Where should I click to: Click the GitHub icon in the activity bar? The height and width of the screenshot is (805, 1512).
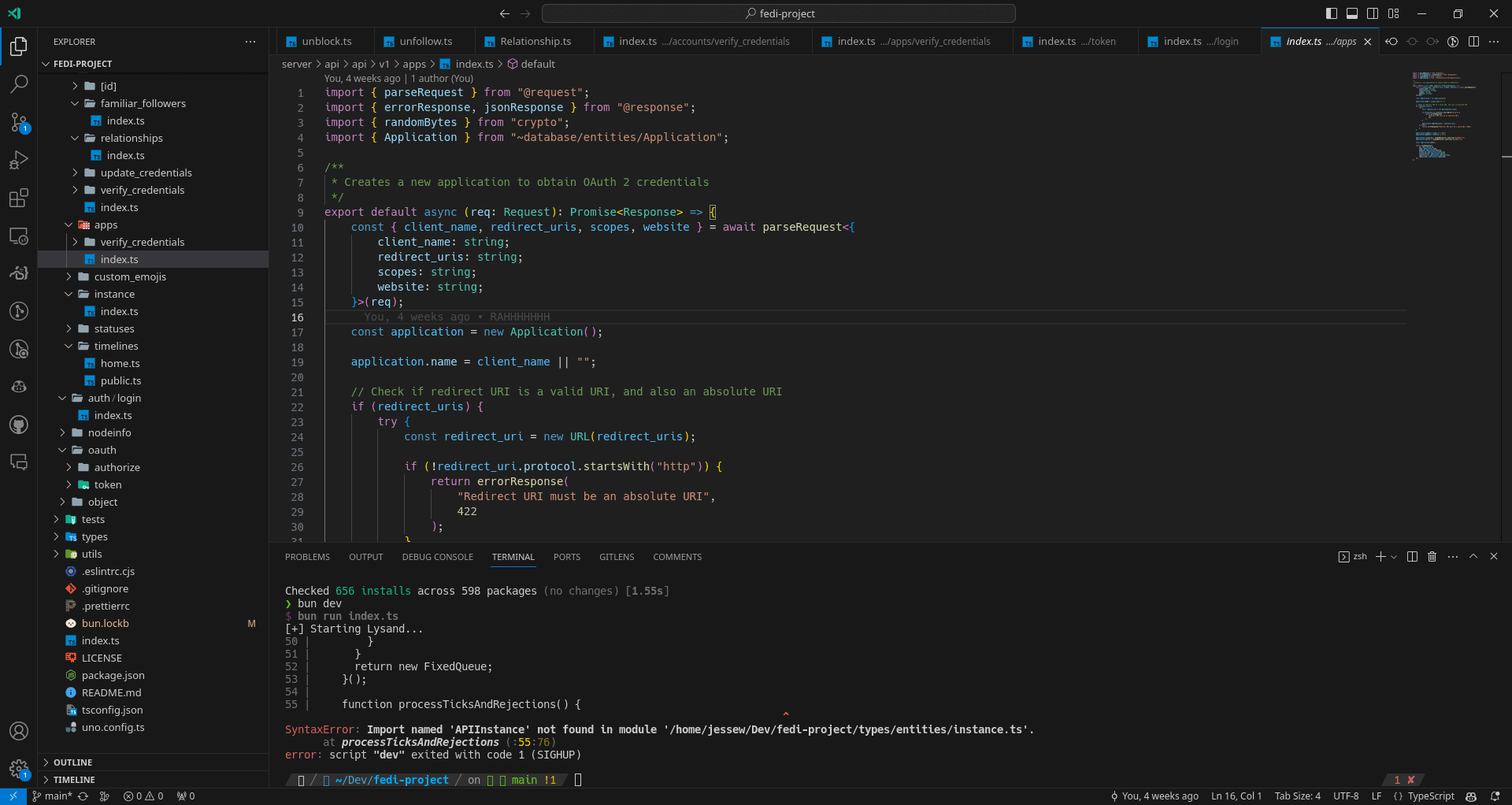tap(19, 425)
